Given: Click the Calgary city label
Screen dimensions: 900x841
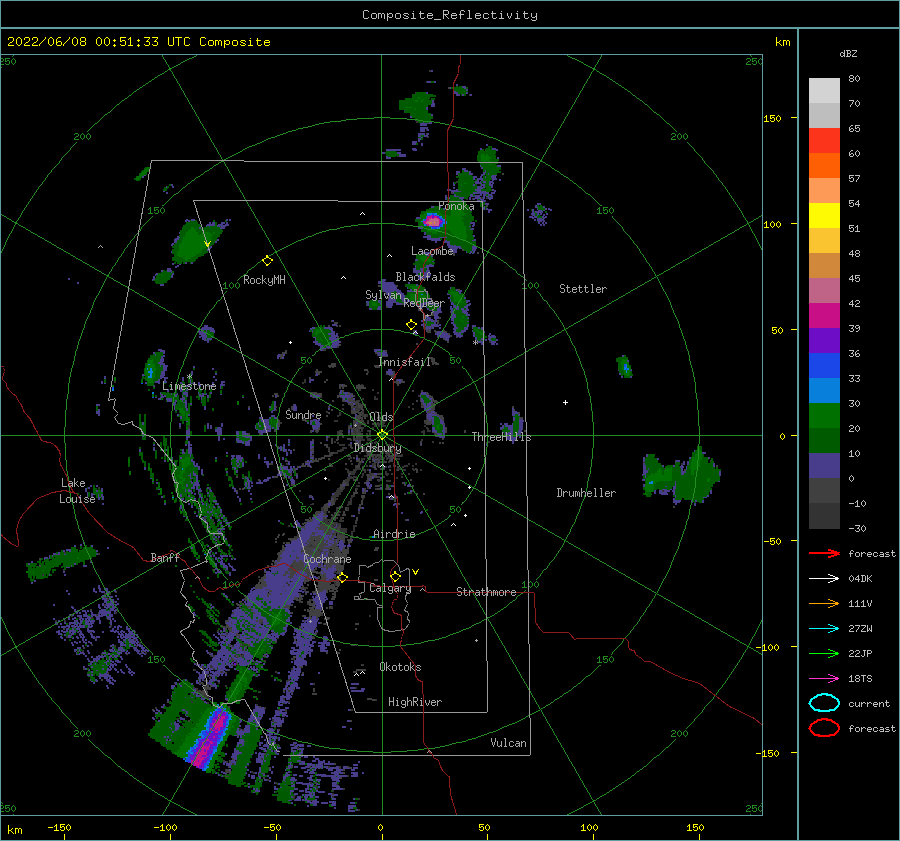Looking at the screenshot, I should [390, 588].
